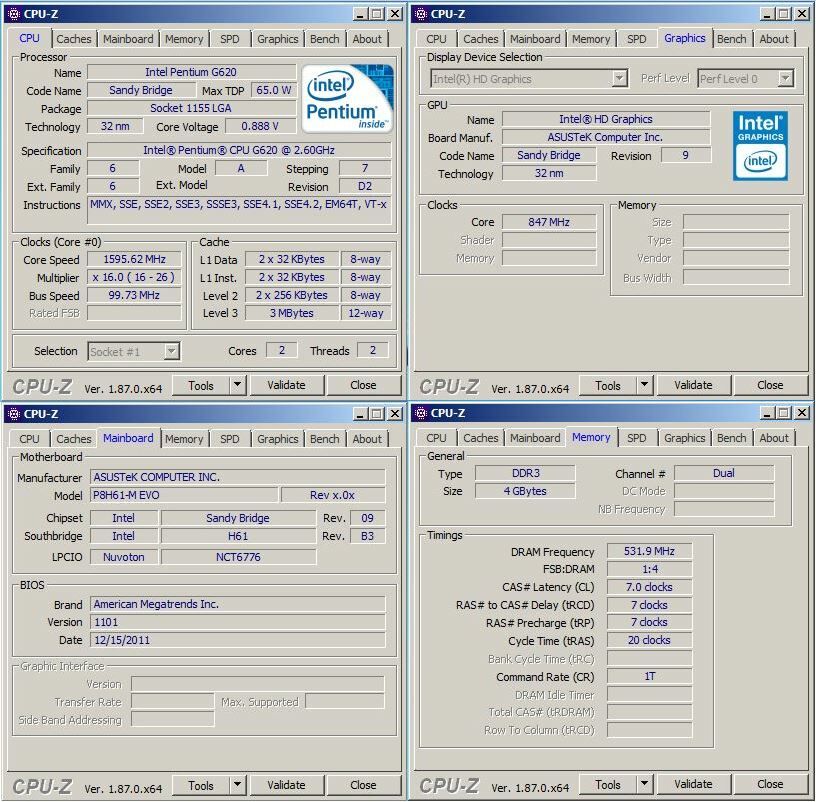Click the Multiplier value x 16.0 ( 16 - 26 )
Image resolution: width=816 pixels, height=802 pixels.
coord(134,277)
